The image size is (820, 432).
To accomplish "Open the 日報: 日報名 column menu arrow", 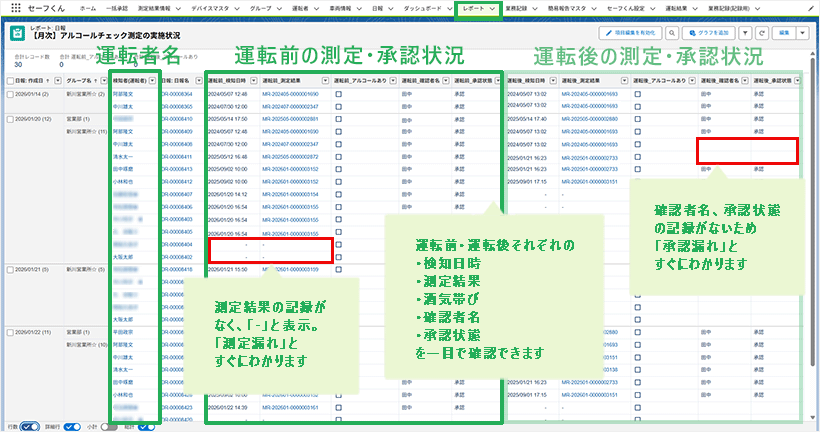I will click(x=199, y=81).
